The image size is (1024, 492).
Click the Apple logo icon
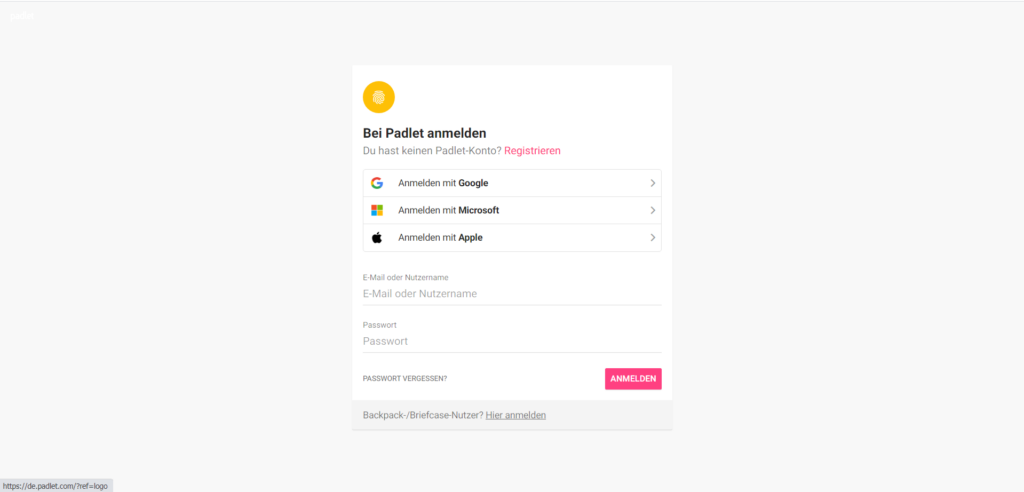pos(377,237)
